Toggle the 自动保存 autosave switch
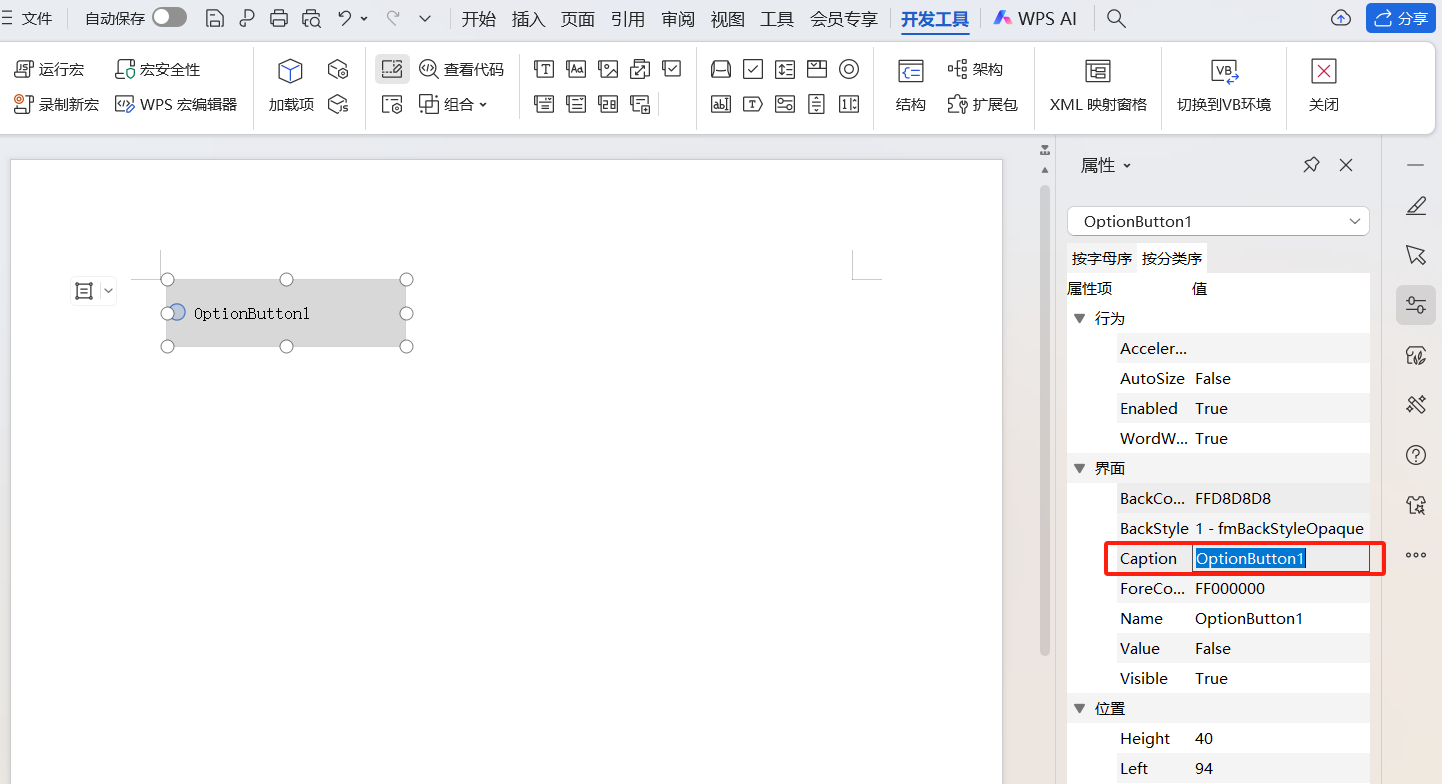 coord(169,17)
